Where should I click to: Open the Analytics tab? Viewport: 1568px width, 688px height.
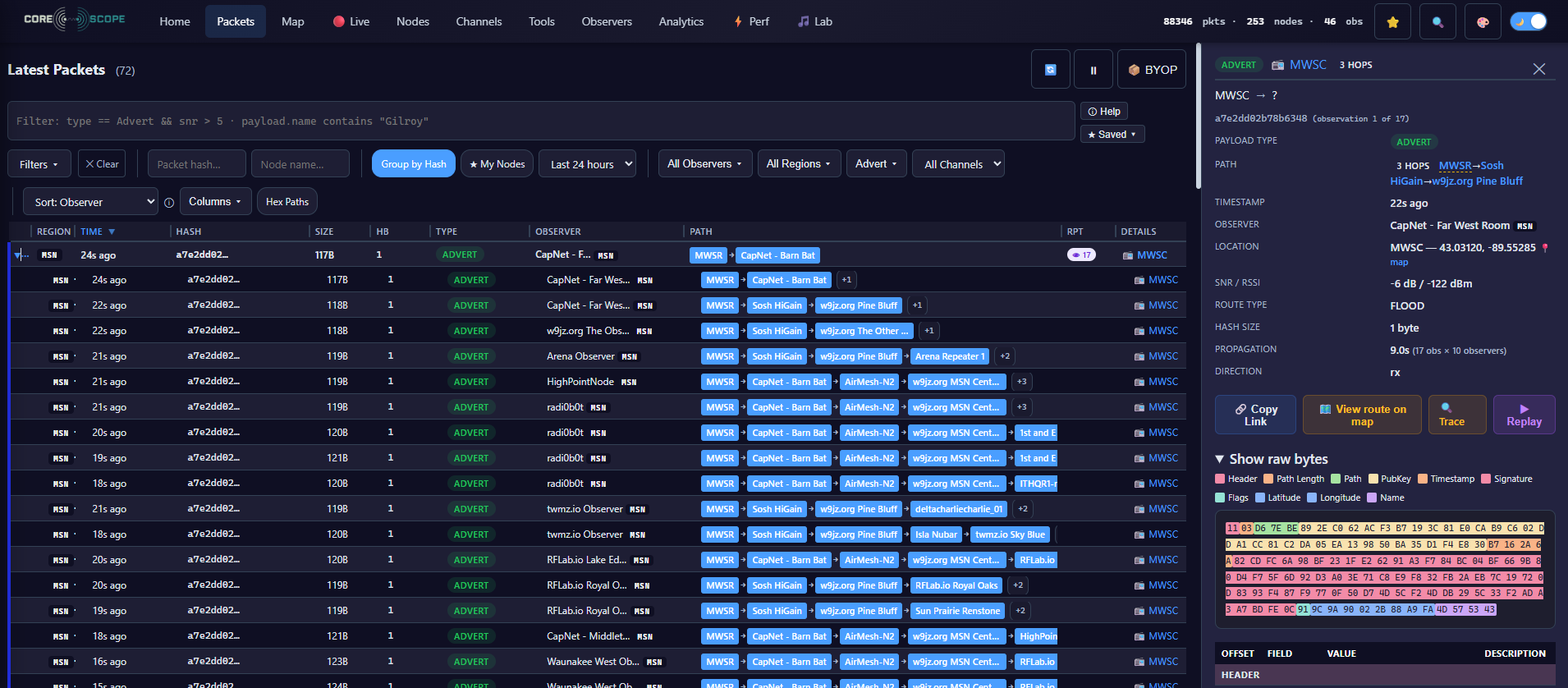pos(681,21)
